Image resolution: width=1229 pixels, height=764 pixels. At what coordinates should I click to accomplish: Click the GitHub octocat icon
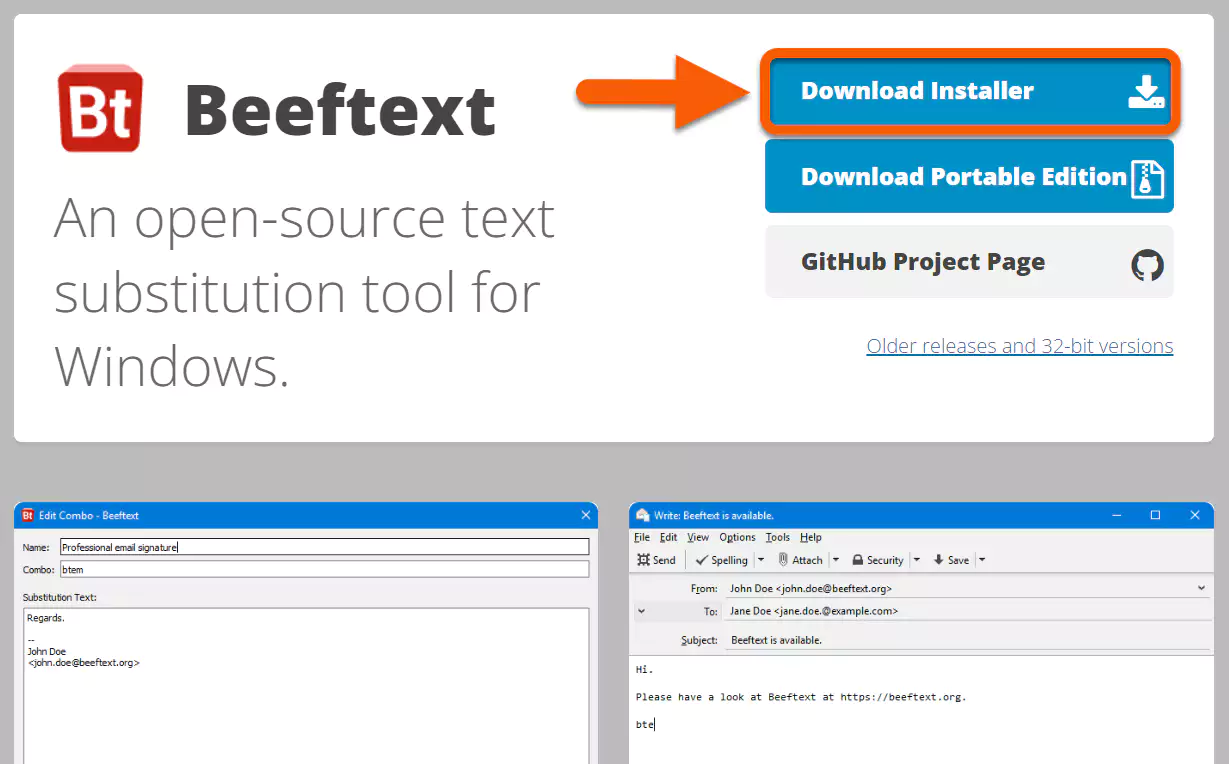pyautogui.click(x=1147, y=264)
